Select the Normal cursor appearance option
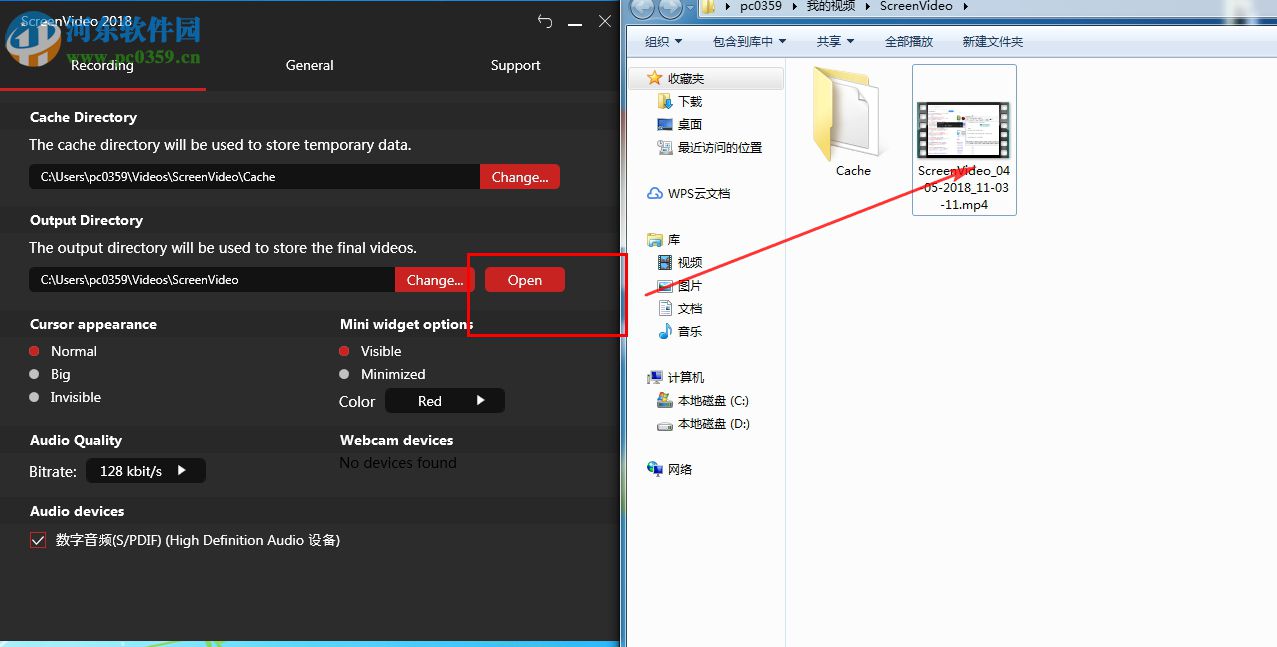 63,351
